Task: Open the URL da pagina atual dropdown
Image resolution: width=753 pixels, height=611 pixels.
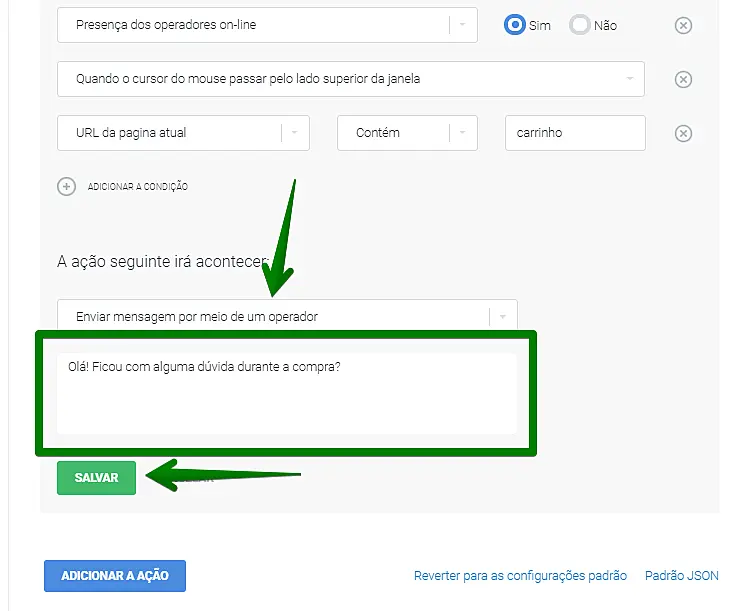Action: (x=170, y=133)
